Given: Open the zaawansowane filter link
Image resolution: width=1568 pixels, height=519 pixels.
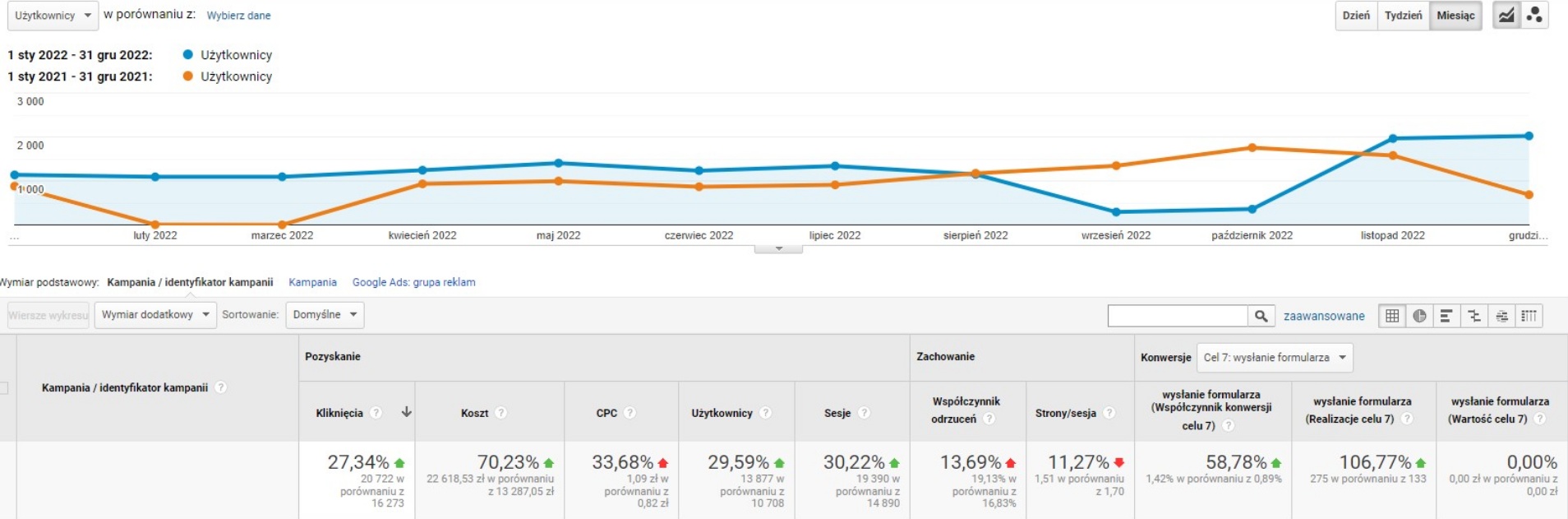Looking at the screenshot, I should coord(1324,316).
